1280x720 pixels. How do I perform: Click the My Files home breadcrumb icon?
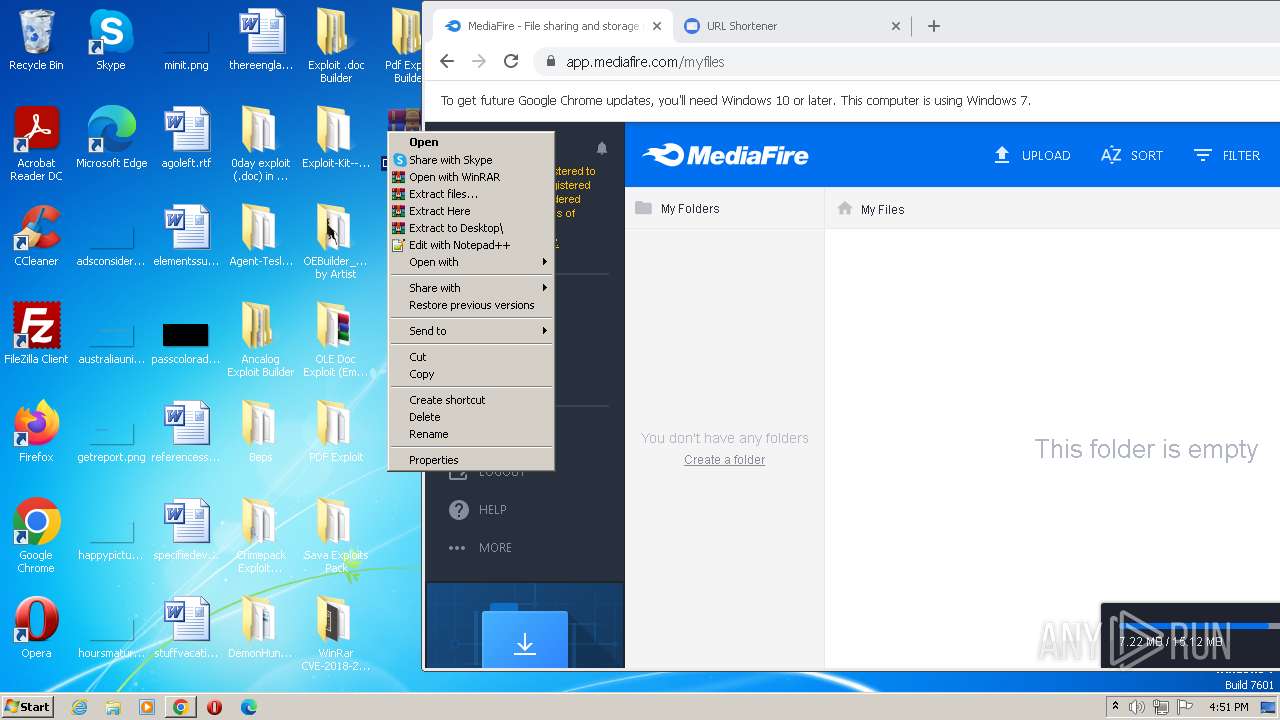coord(845,208)
